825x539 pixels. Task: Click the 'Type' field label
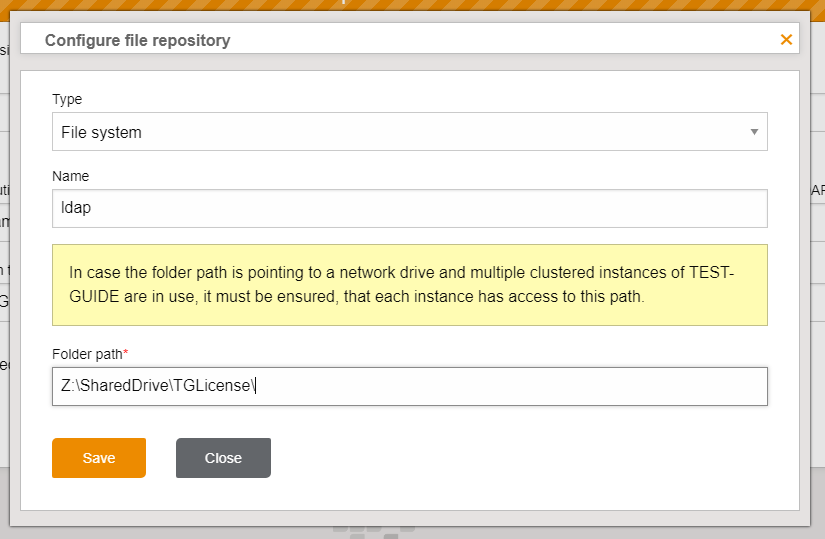point(67,99)
